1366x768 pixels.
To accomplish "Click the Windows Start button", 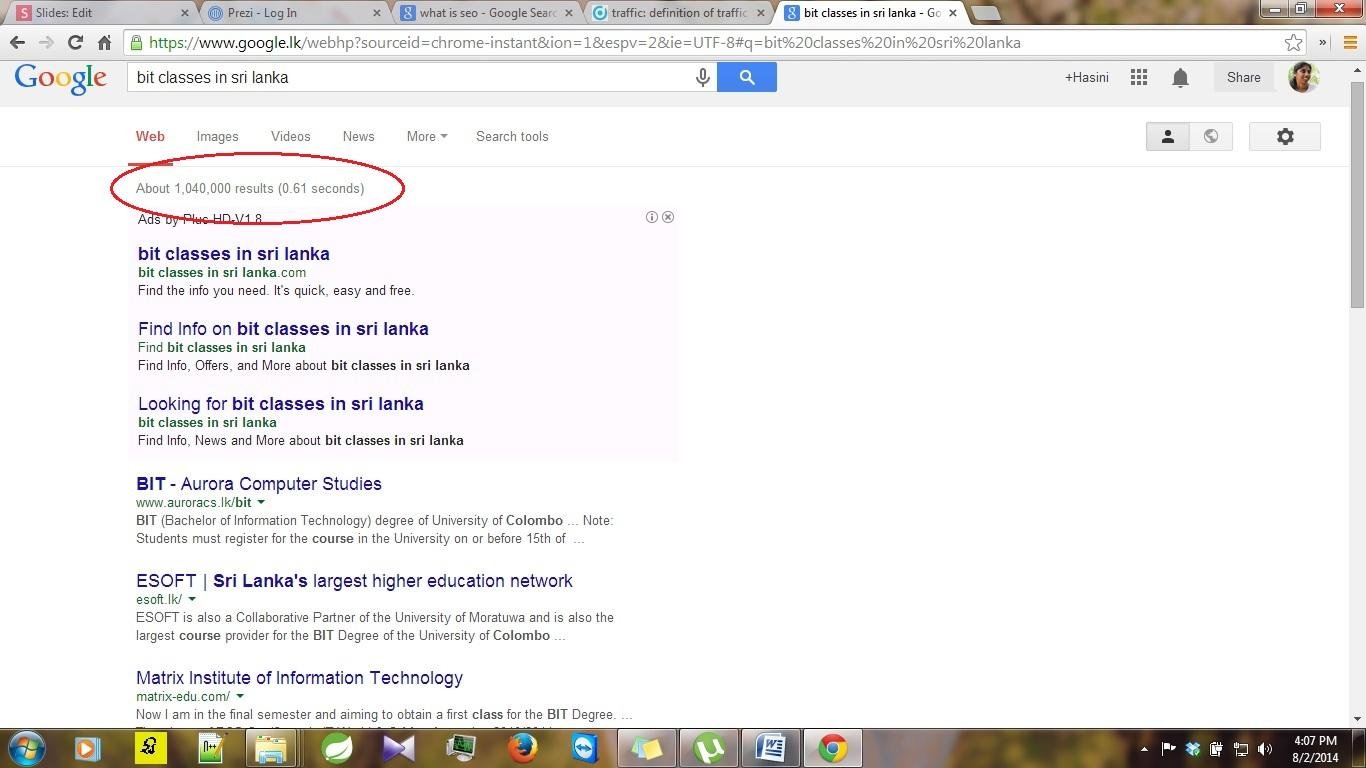I will tap(26, 747).
